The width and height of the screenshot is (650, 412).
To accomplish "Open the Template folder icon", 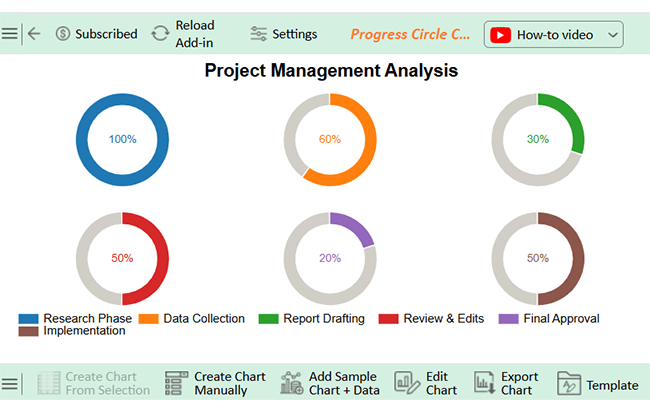I will [x=568, y=384].
